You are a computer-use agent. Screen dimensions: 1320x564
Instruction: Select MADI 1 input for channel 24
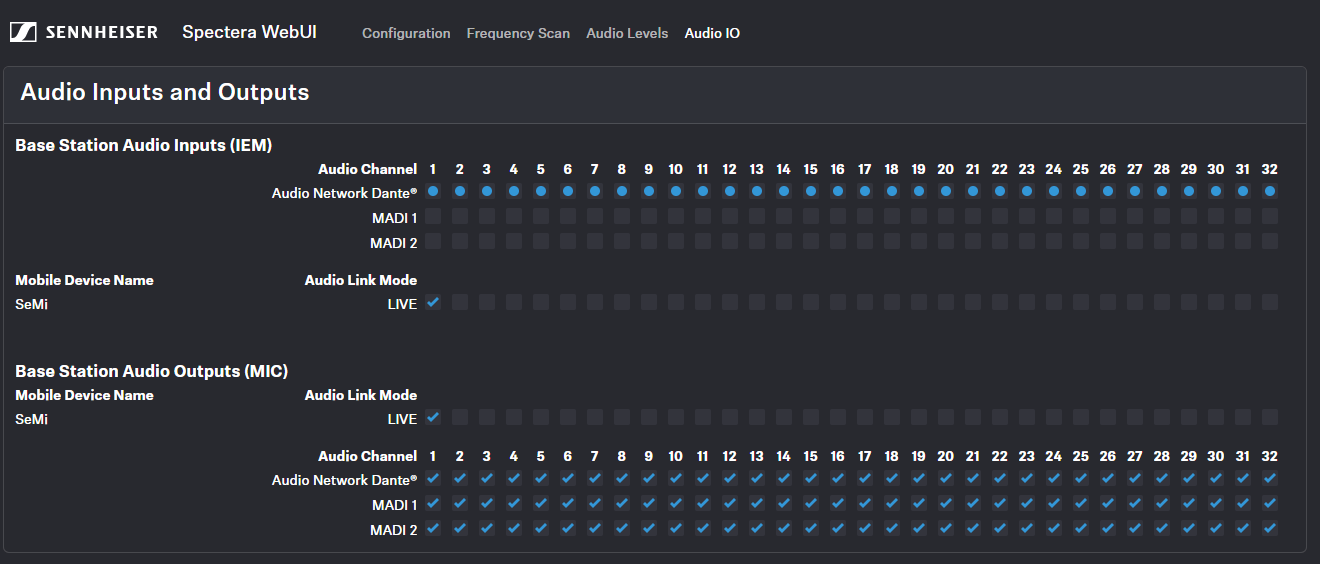(1054, 216)
